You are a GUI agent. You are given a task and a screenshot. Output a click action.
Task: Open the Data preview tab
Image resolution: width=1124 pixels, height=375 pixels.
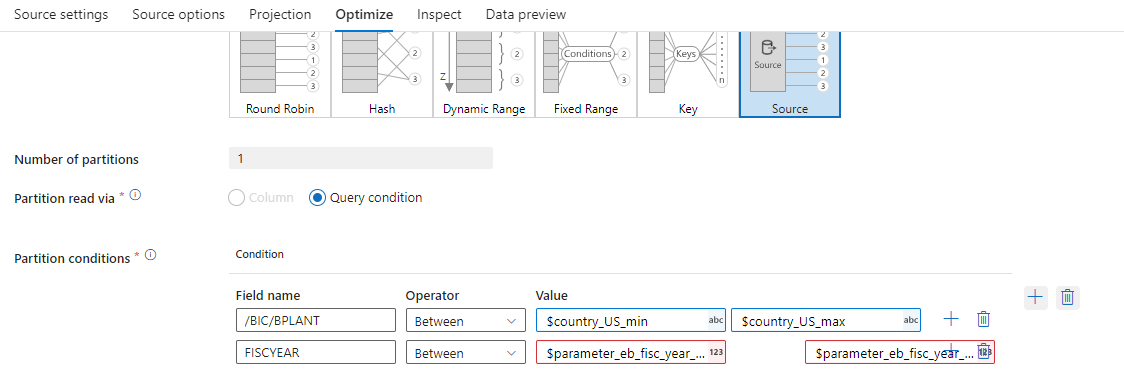coord(525,14)
